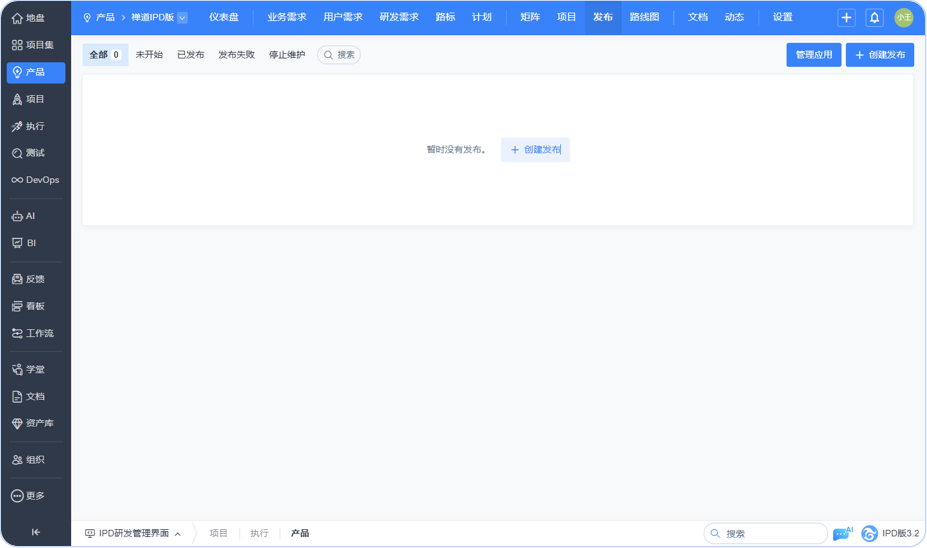
Task: Open the 看板 kanban sidebar item
Action: click(x=28, y=306)
